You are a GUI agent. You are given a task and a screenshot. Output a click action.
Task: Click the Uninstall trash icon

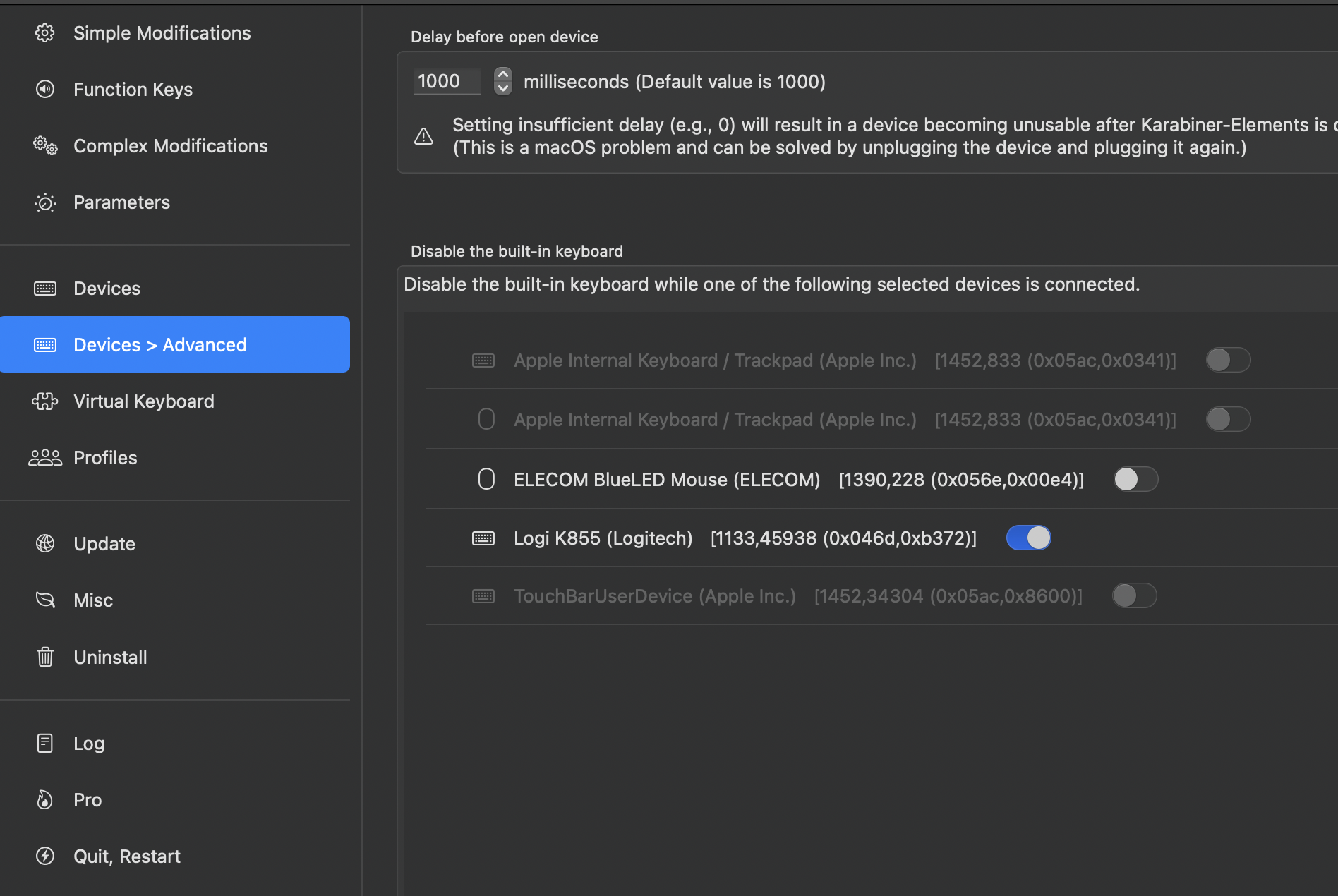(45, 658)
